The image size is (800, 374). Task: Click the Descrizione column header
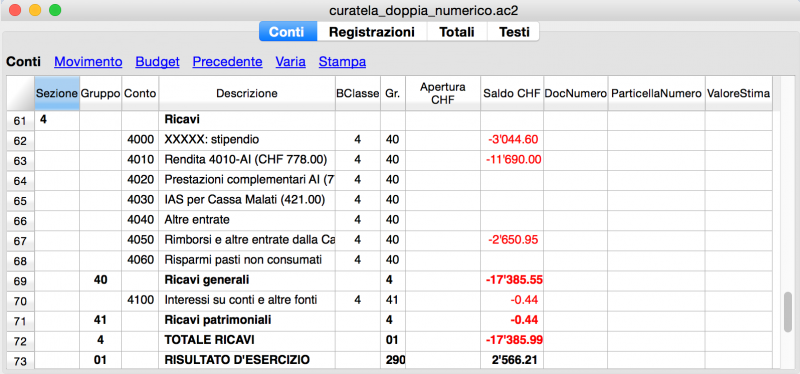point(247,93)
